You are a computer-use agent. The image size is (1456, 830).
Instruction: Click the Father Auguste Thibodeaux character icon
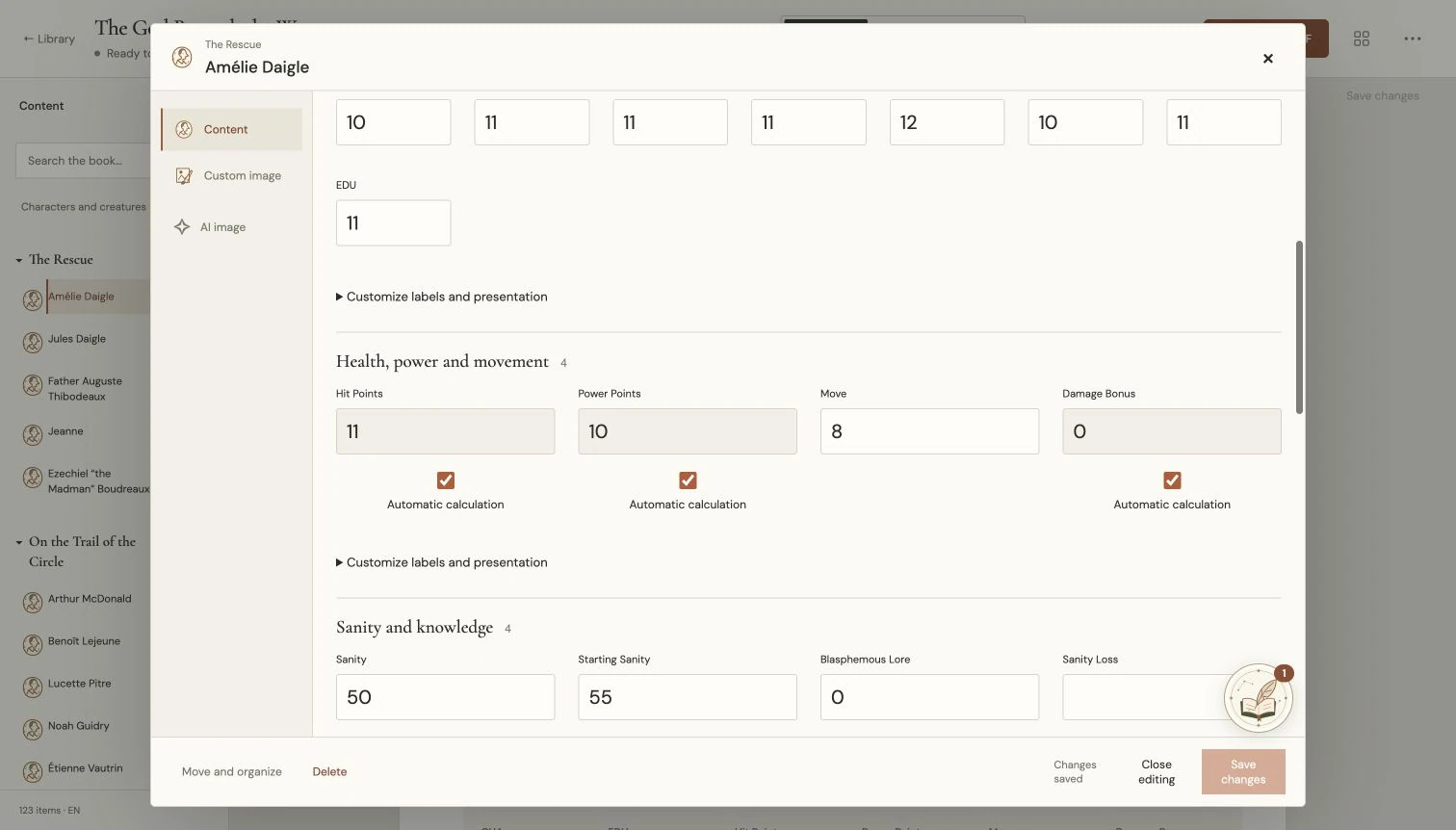[33, 385]
